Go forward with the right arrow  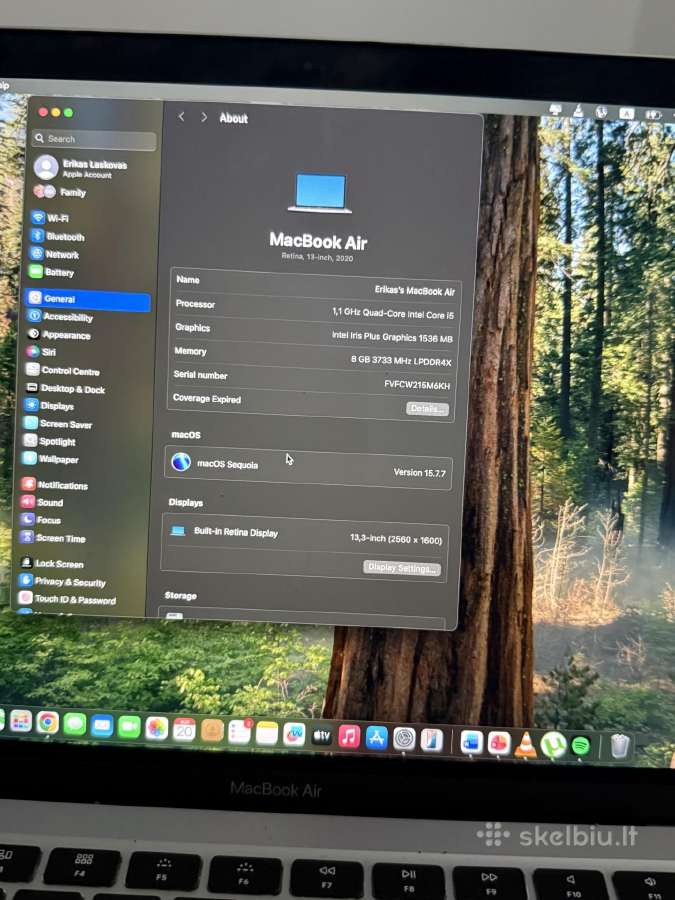click(204, 117)
